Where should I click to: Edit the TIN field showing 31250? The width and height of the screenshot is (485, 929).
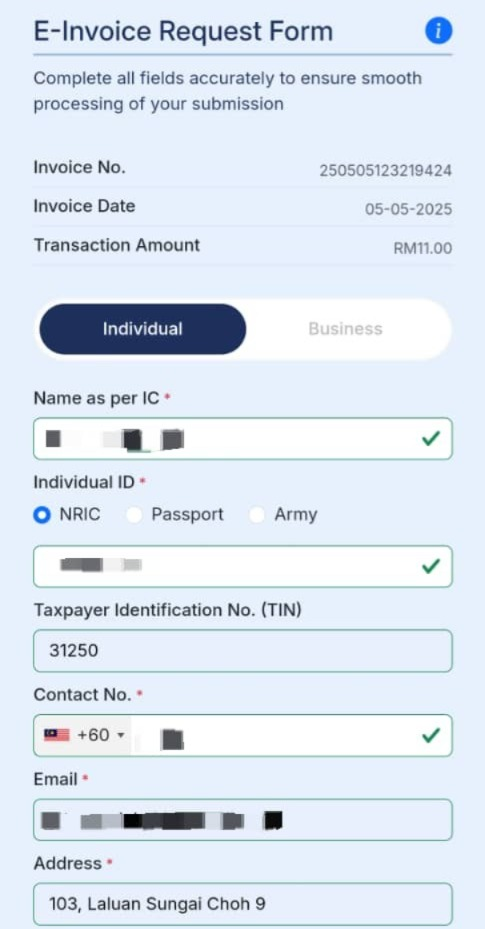point(243,651)
